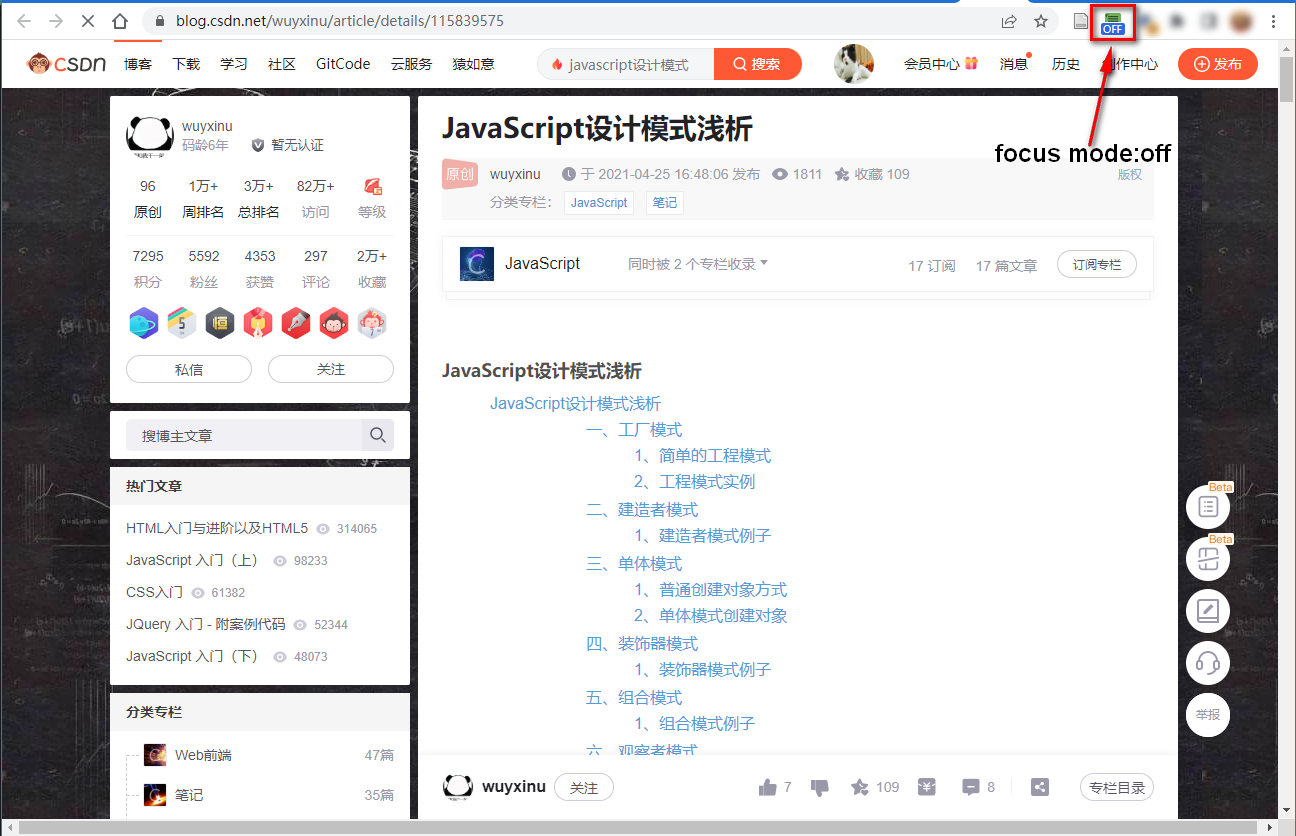This screenshot has width=1296, height=836.
Task: Click the share page icon in address bar
Action: click(x=1009, y=21)
